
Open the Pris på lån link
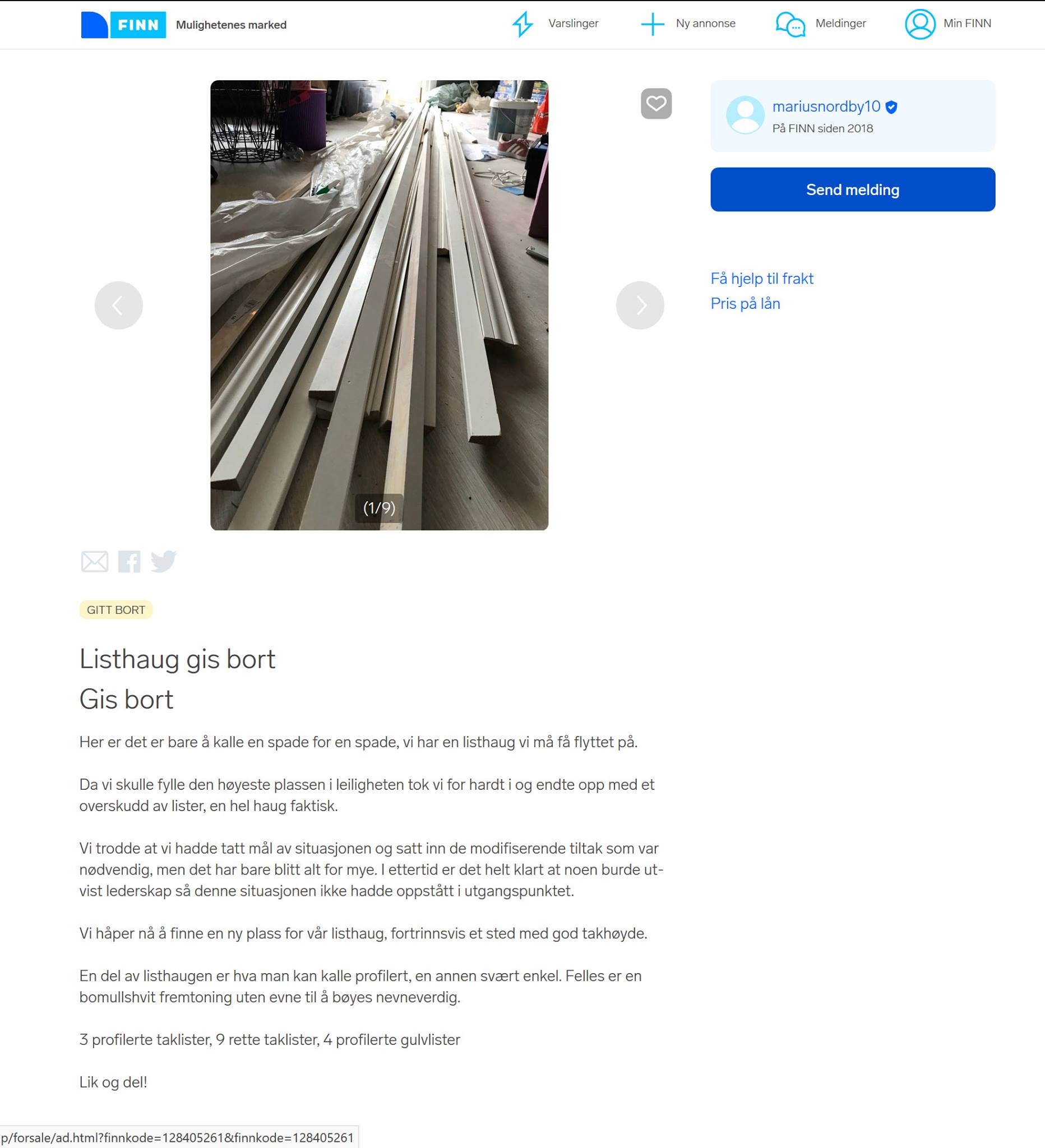click(x=746, y=303)
